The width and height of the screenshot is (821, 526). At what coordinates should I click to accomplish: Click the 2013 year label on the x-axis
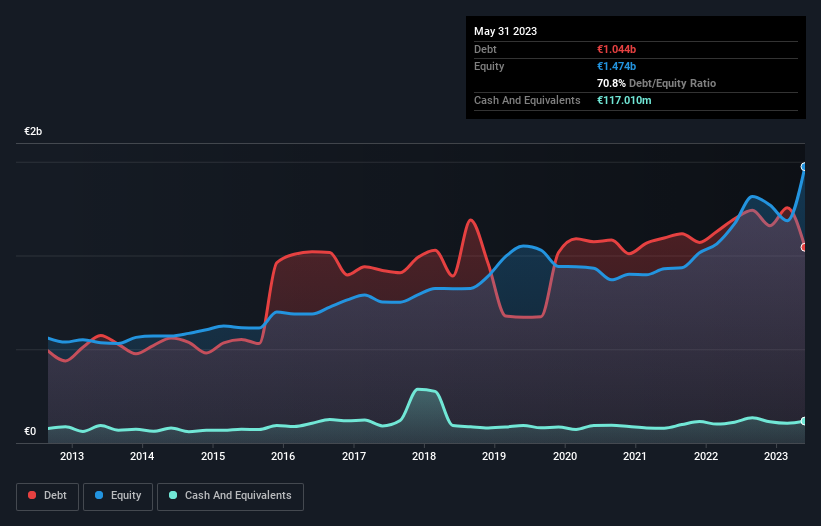point(72,457)
